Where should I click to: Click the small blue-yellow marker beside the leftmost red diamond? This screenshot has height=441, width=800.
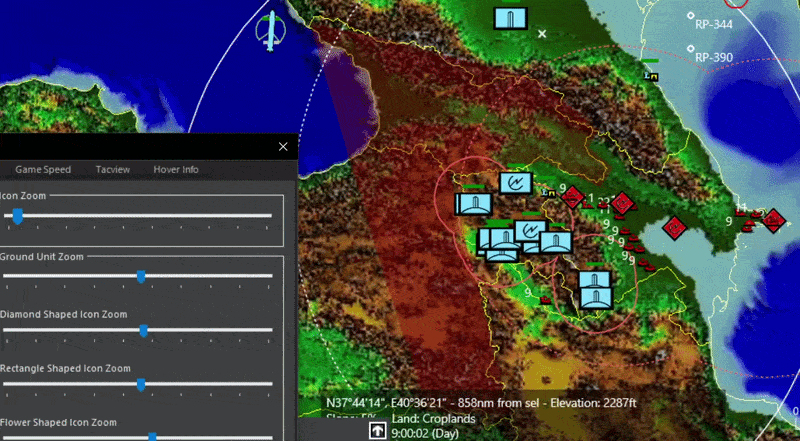click(x=549, y=193)
